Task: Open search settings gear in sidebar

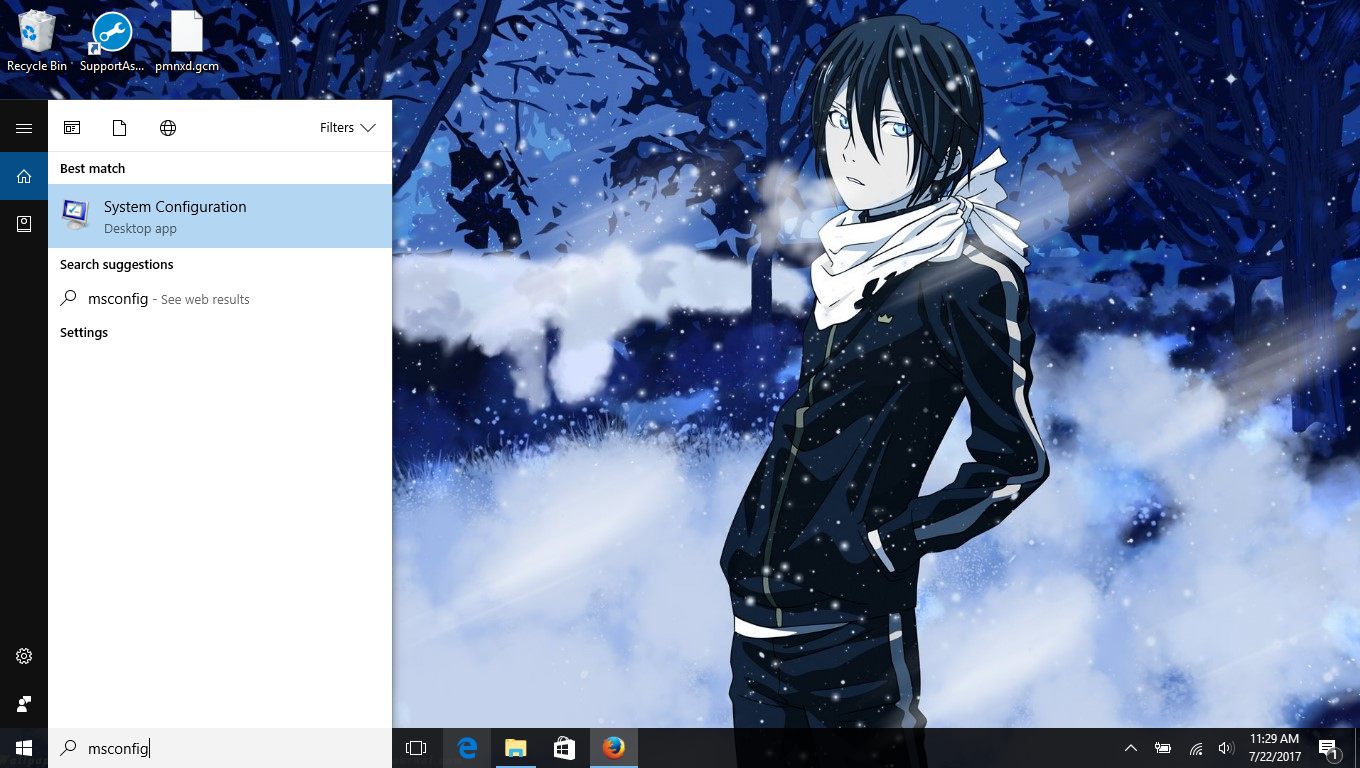Action: pos(24,656)
